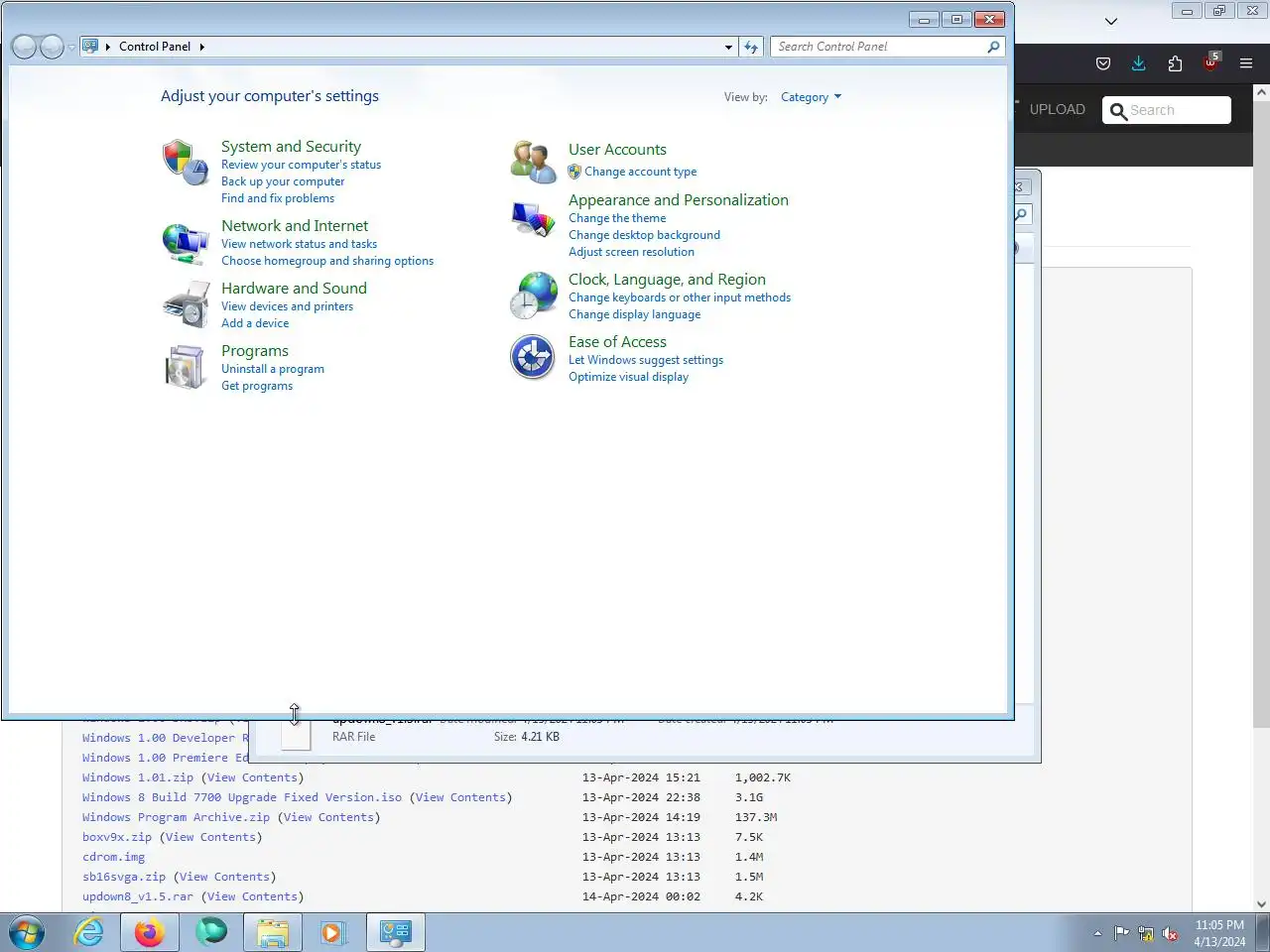This screenshot has height=952, width=1270.
Task: Switch to Firefox on the taskbar
Action: (150, 932)
